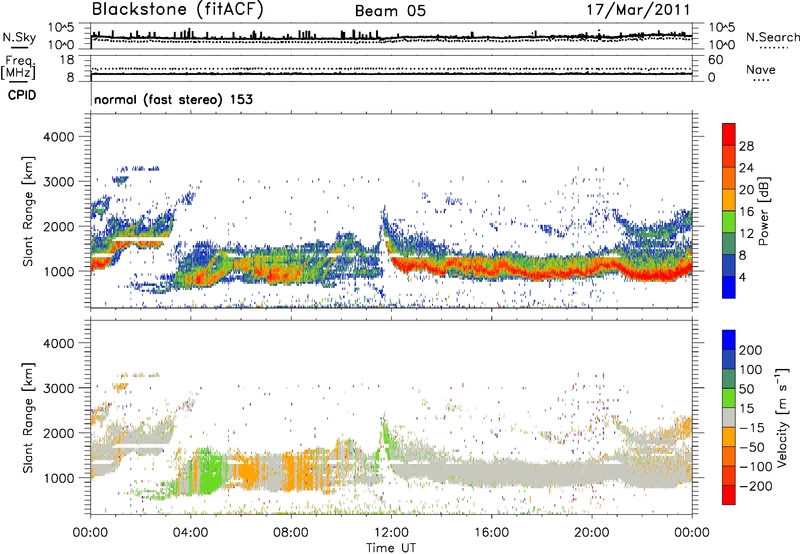The height and width of the screenshot is (554, 800).
Task: Click the '4000' tick on the power panel
Action: pos(59,137)
